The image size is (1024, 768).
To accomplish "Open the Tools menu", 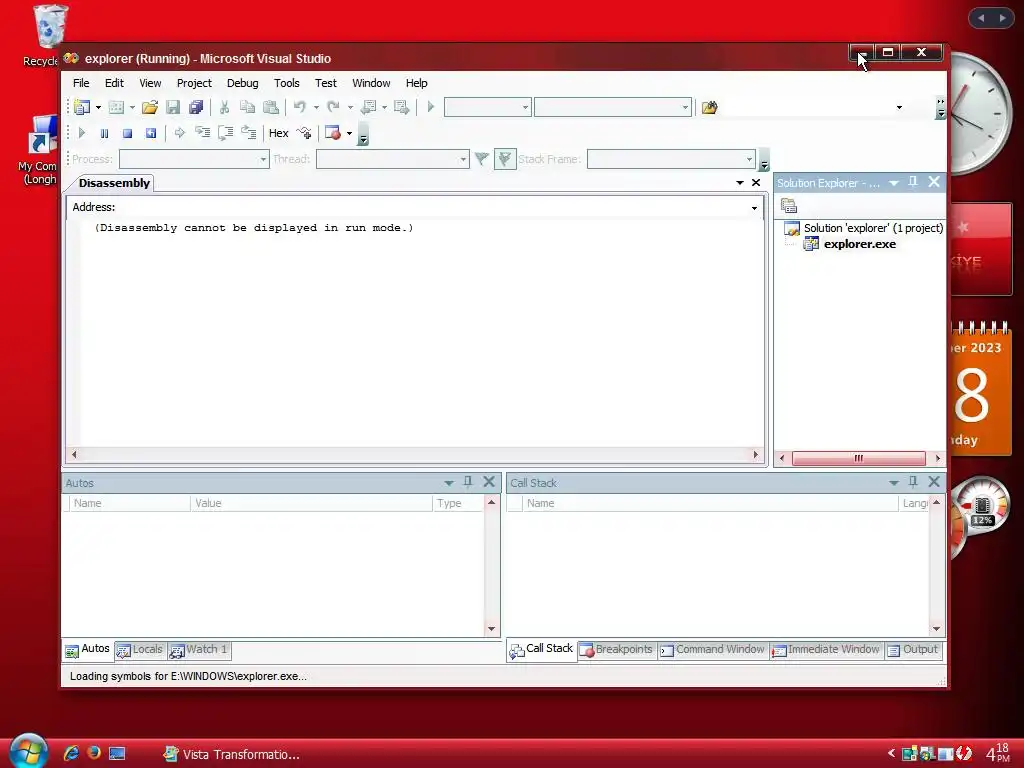I will 287,83.
